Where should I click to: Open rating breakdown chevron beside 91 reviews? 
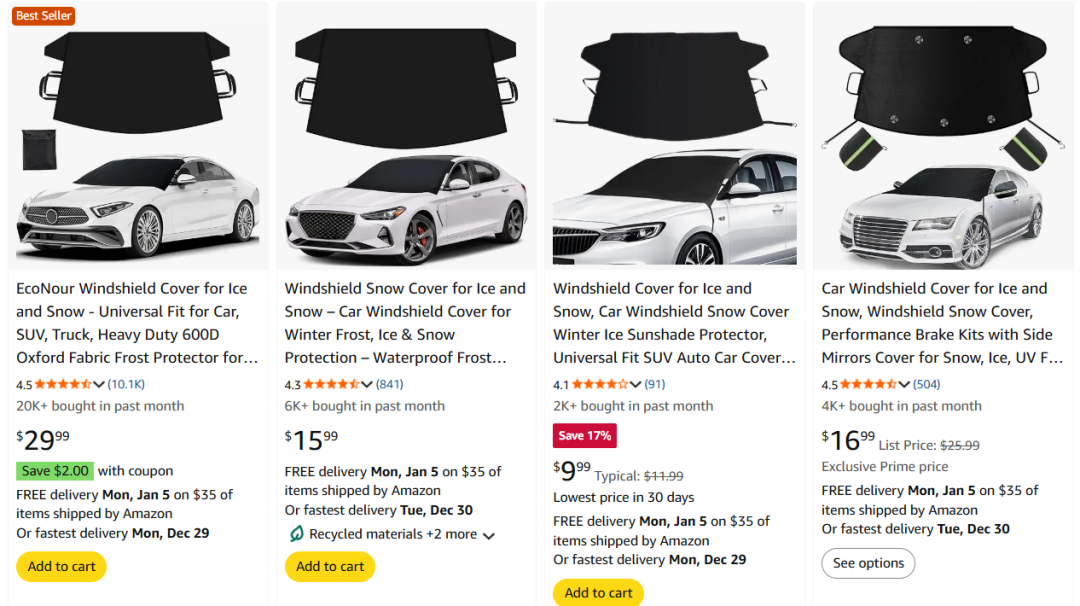pos(636,385)
